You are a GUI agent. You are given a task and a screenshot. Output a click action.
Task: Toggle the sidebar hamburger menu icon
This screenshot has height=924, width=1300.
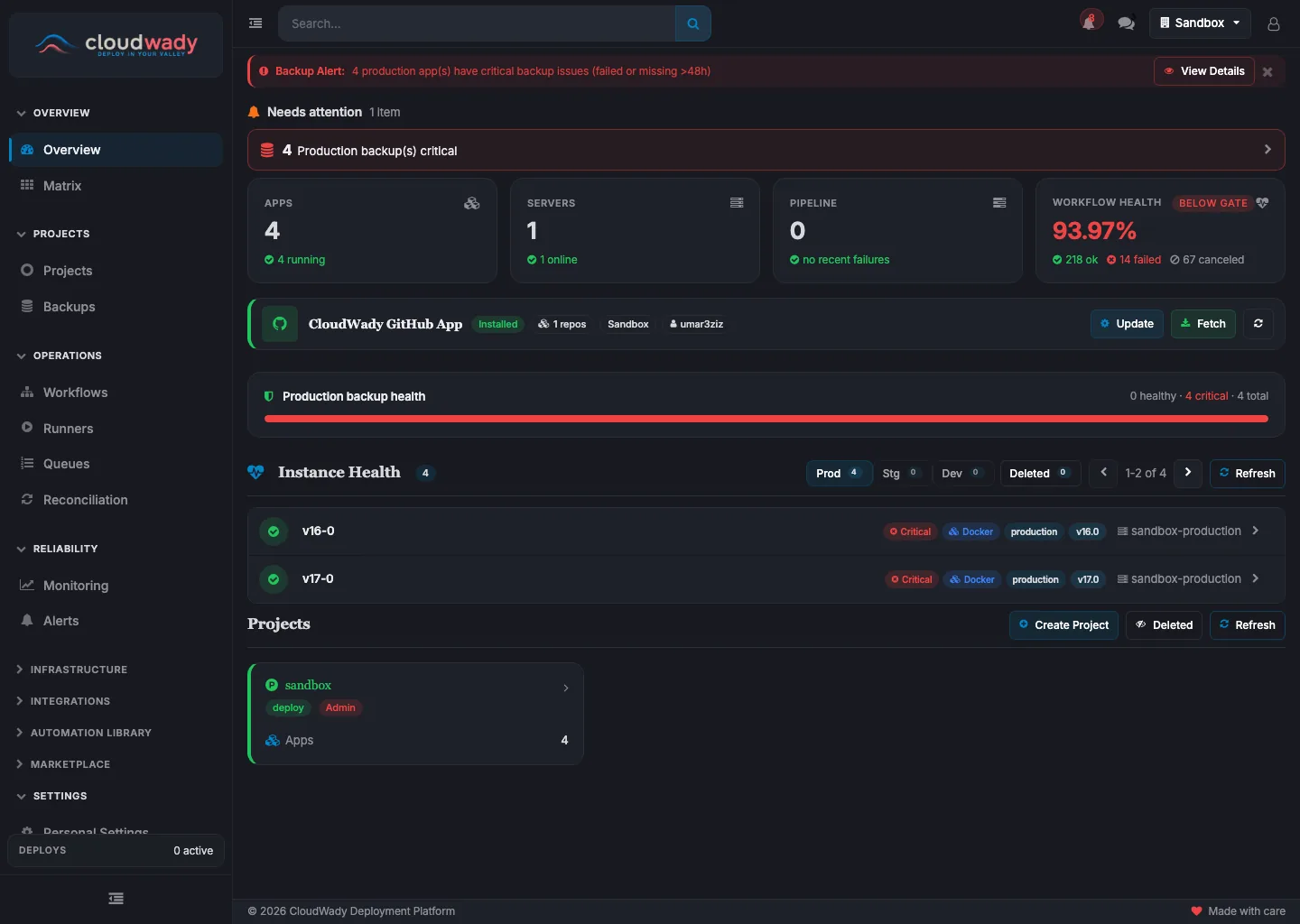pyautogui.click(x=255, y=23)
